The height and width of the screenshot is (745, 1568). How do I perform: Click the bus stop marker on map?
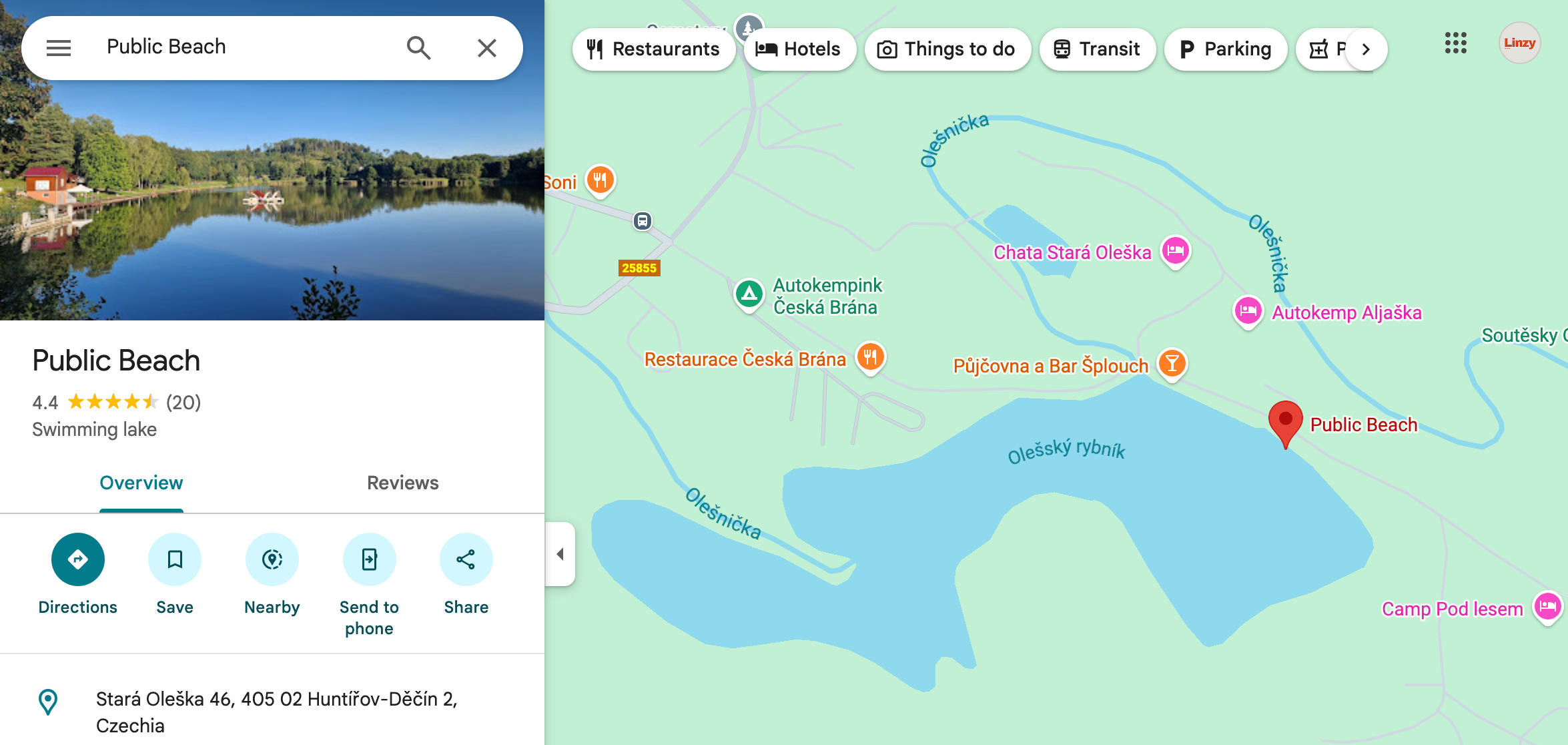[x=642, y=221]
